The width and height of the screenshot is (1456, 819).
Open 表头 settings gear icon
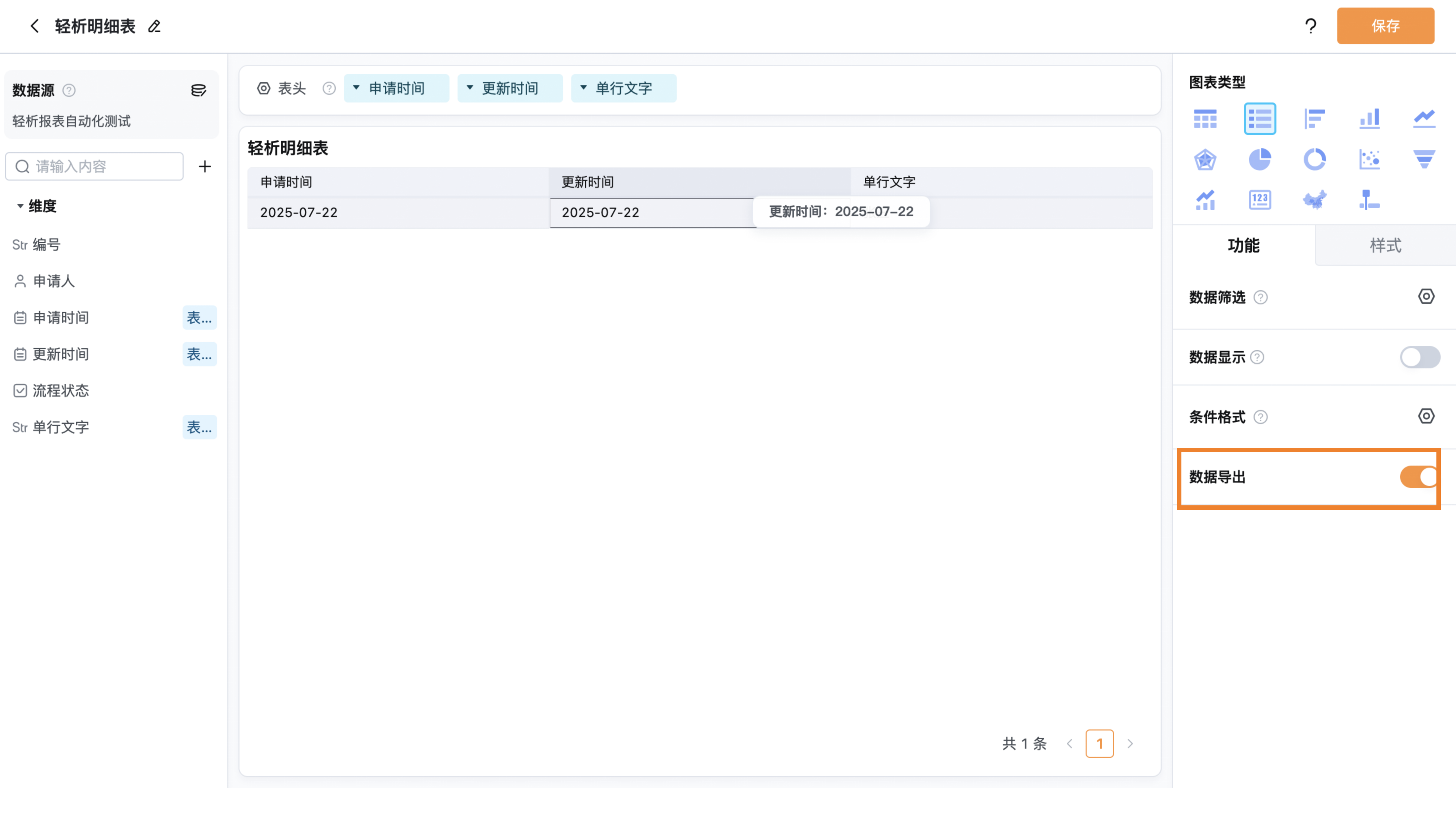[x=263, y=88]
